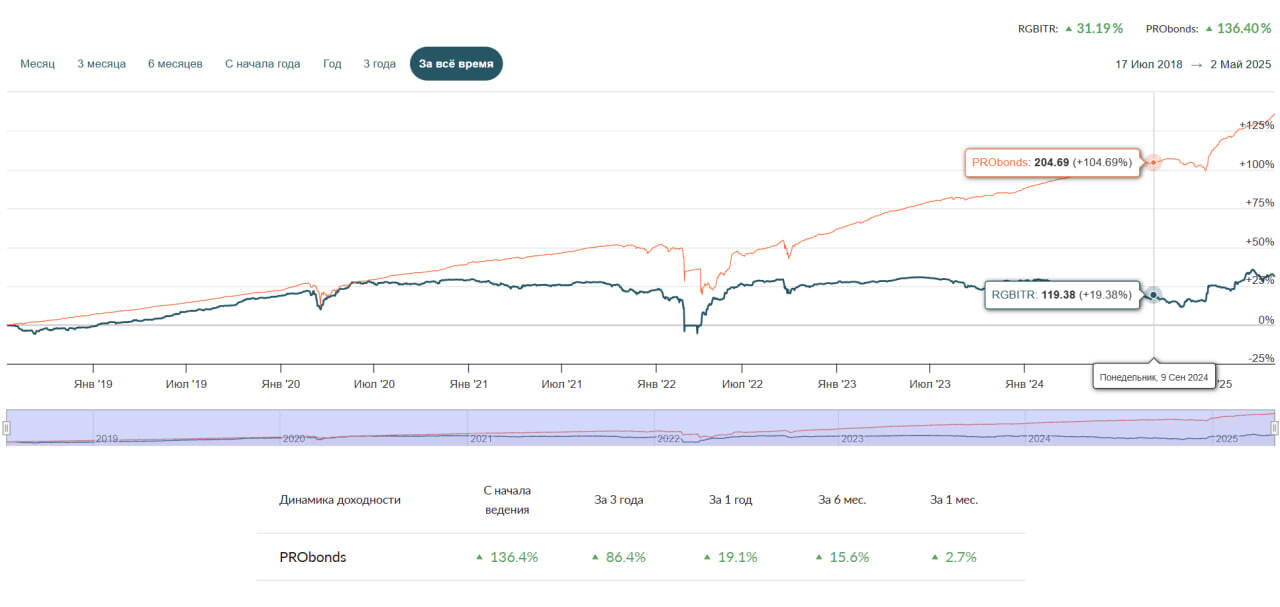Switch to С начала года range
The image size is (1280, 607).
point(262,64)
